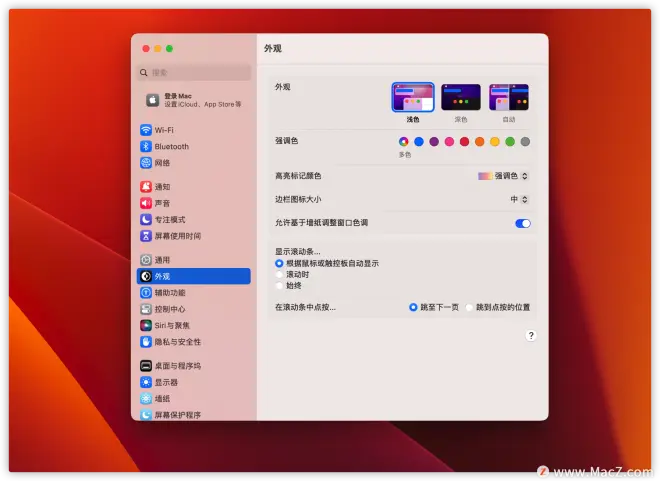Open the Bluetooth icon in sidebar
Screen dimensions: 660x481
(x=146, y=146)
